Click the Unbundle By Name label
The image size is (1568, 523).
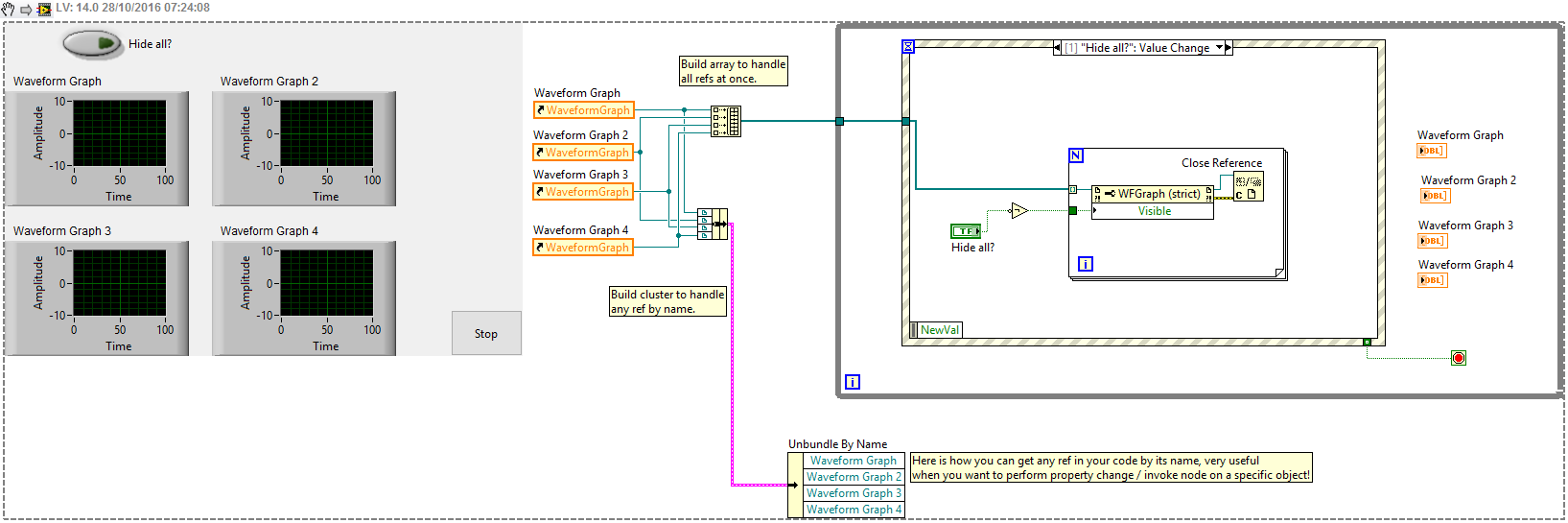point(837,444)
